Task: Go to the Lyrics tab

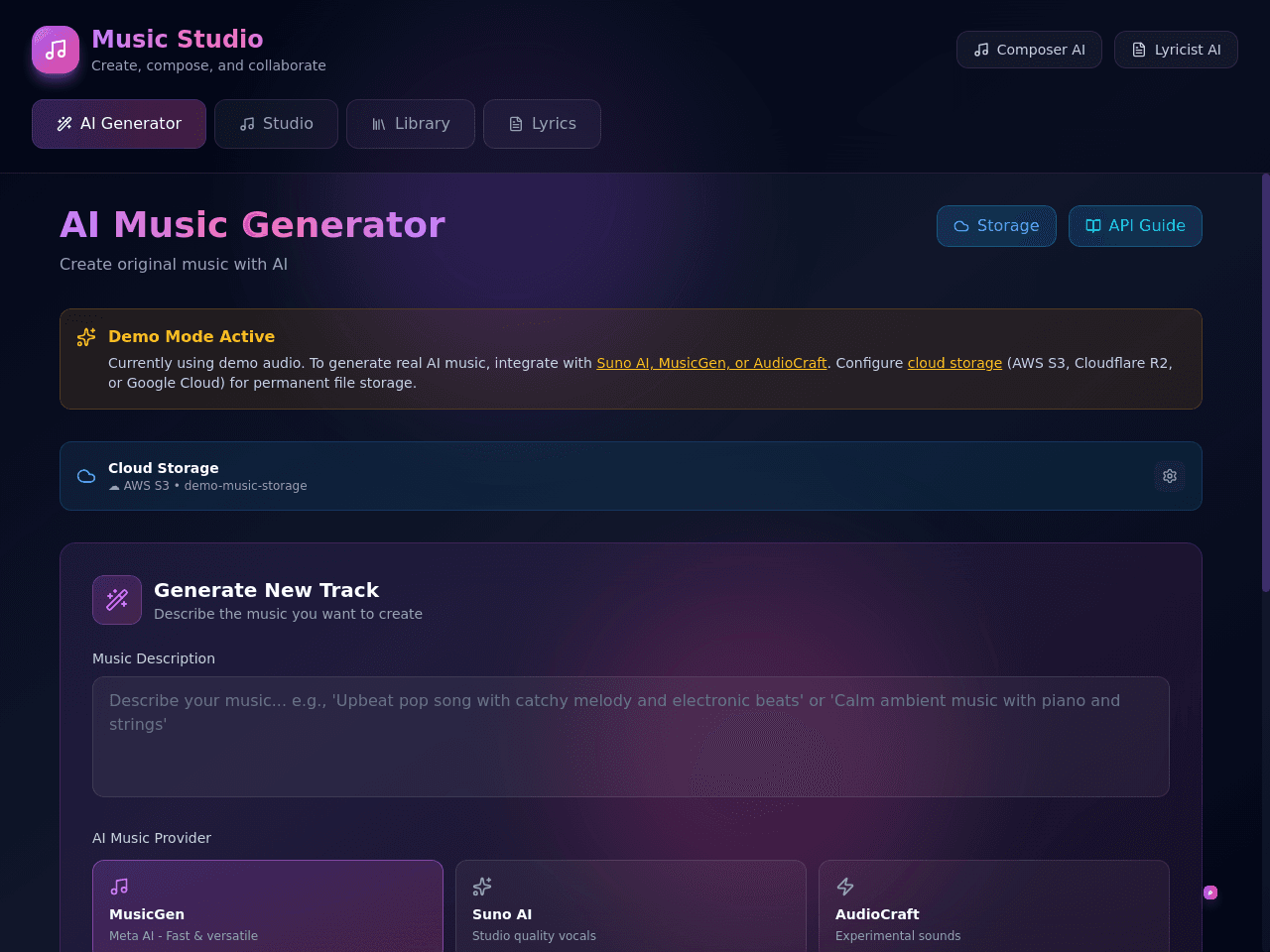Action: tap(542, 124)
